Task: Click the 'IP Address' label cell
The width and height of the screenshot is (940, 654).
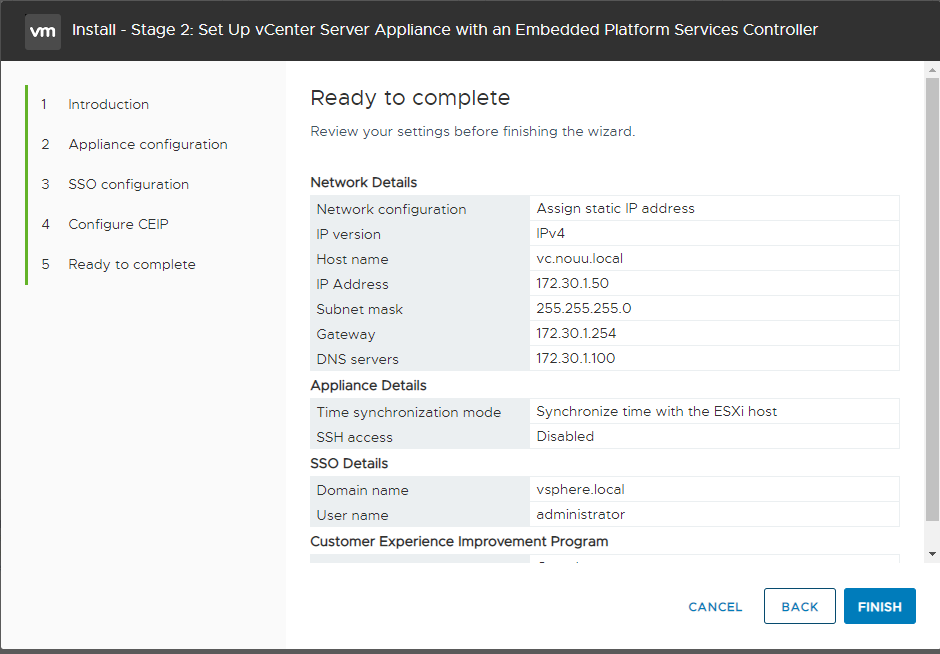Action: 420,284
